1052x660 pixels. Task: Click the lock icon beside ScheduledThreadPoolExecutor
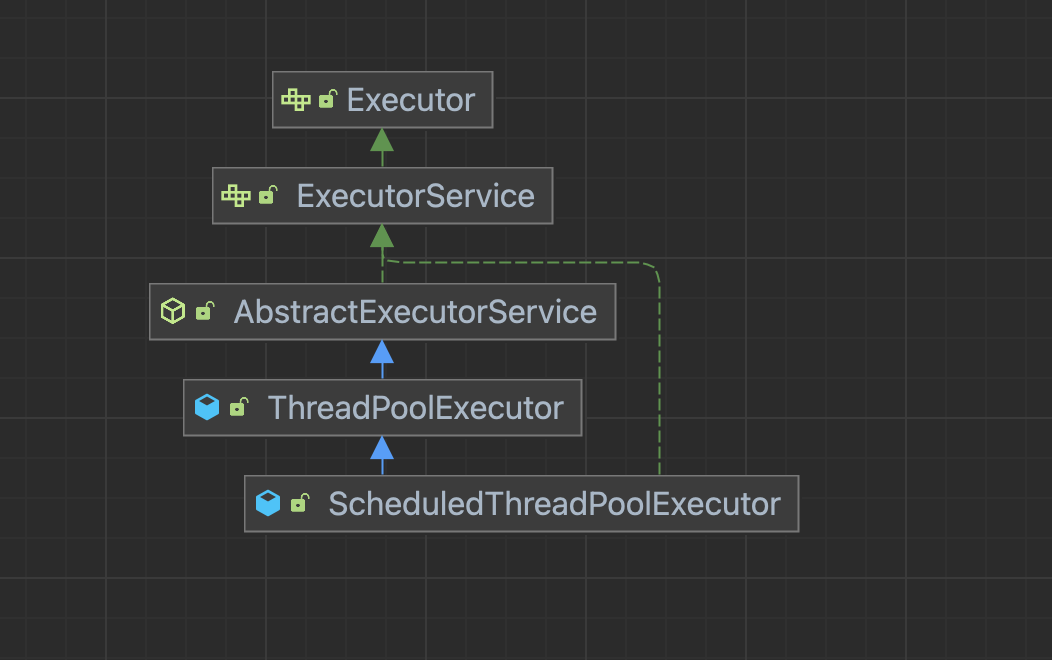(299, 504)
